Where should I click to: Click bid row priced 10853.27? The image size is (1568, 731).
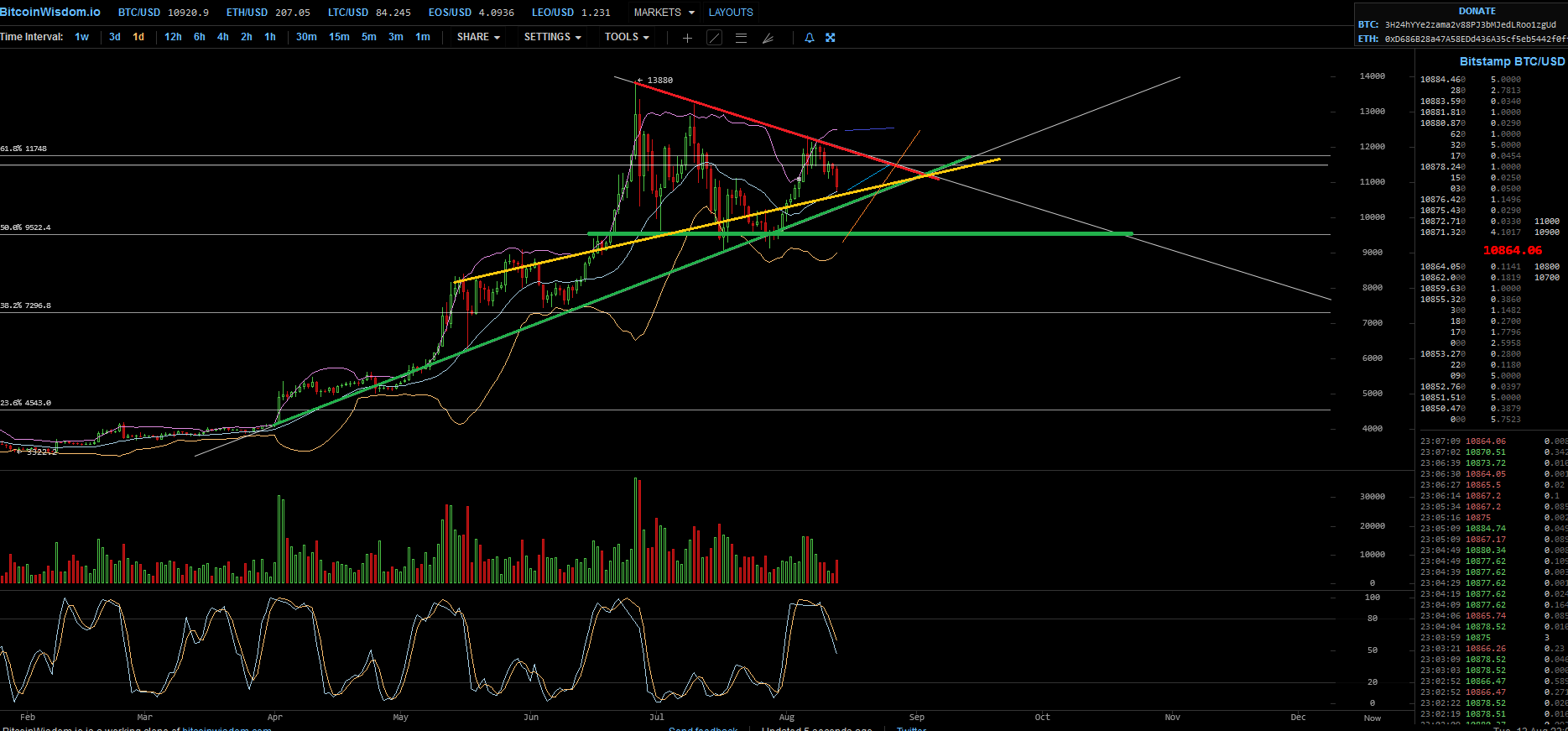(x=1443, y=354)
